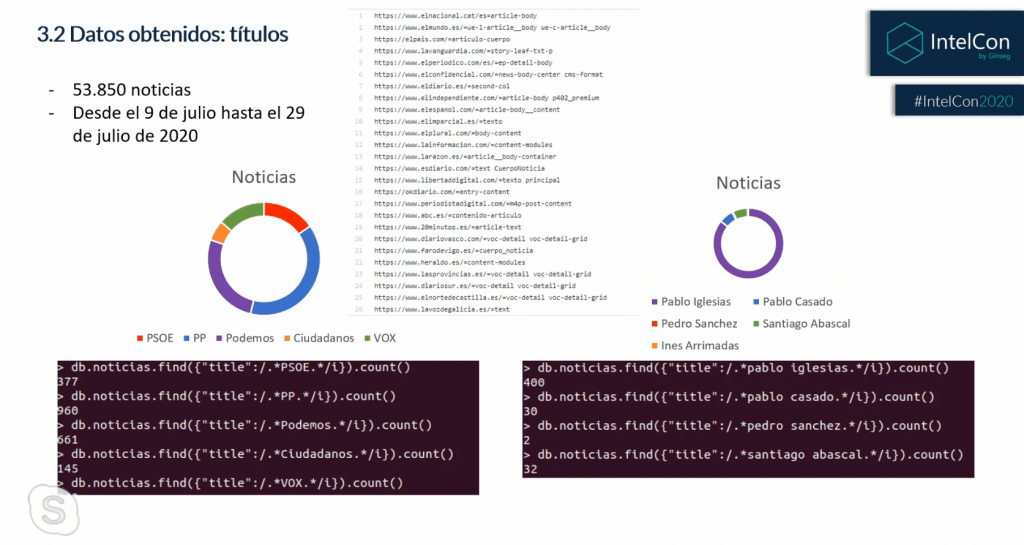
Task: Select the purple Podemos segment of the left donut
Action: (x=222, y=279)
